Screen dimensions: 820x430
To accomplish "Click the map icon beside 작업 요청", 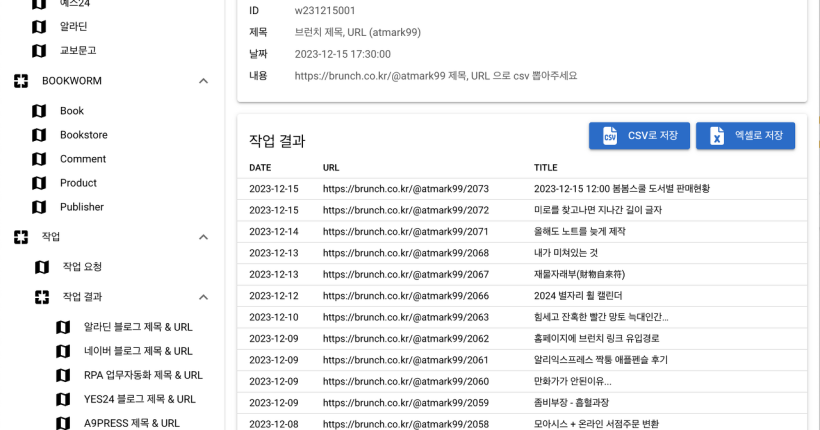I will coord(42,267).
